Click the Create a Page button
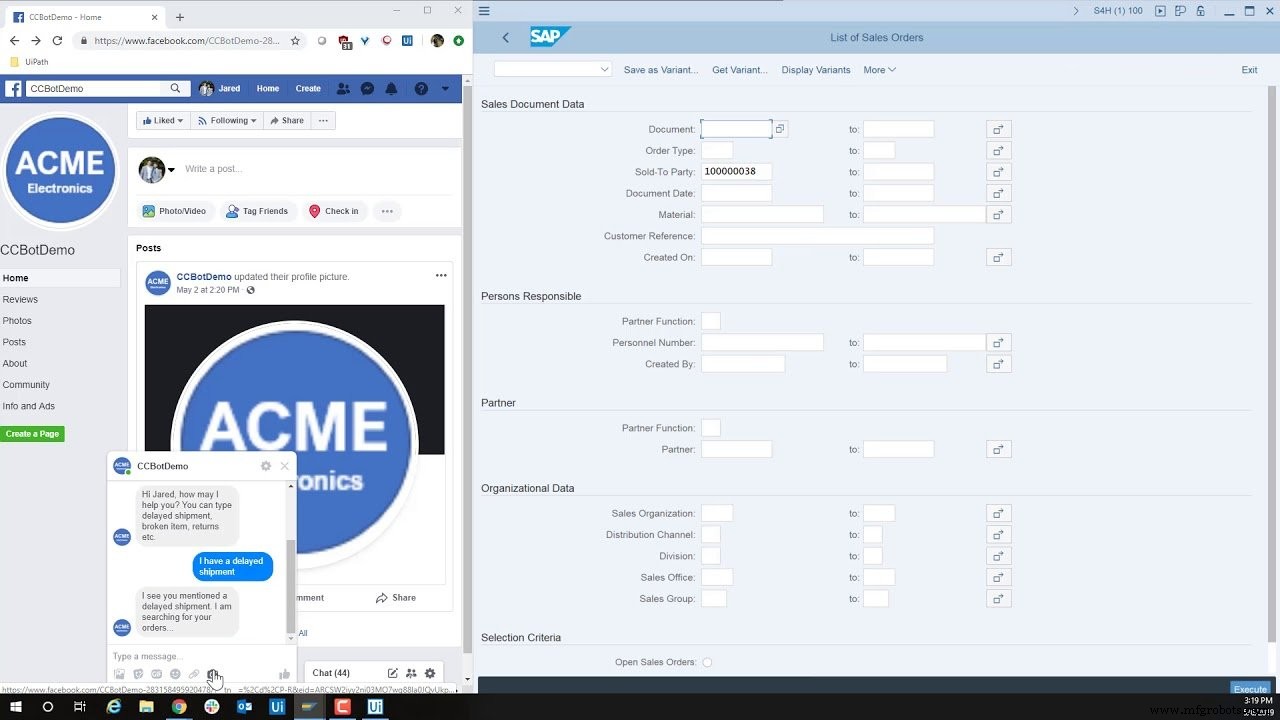Screen dimensions: 1280x720 (33, 434)
